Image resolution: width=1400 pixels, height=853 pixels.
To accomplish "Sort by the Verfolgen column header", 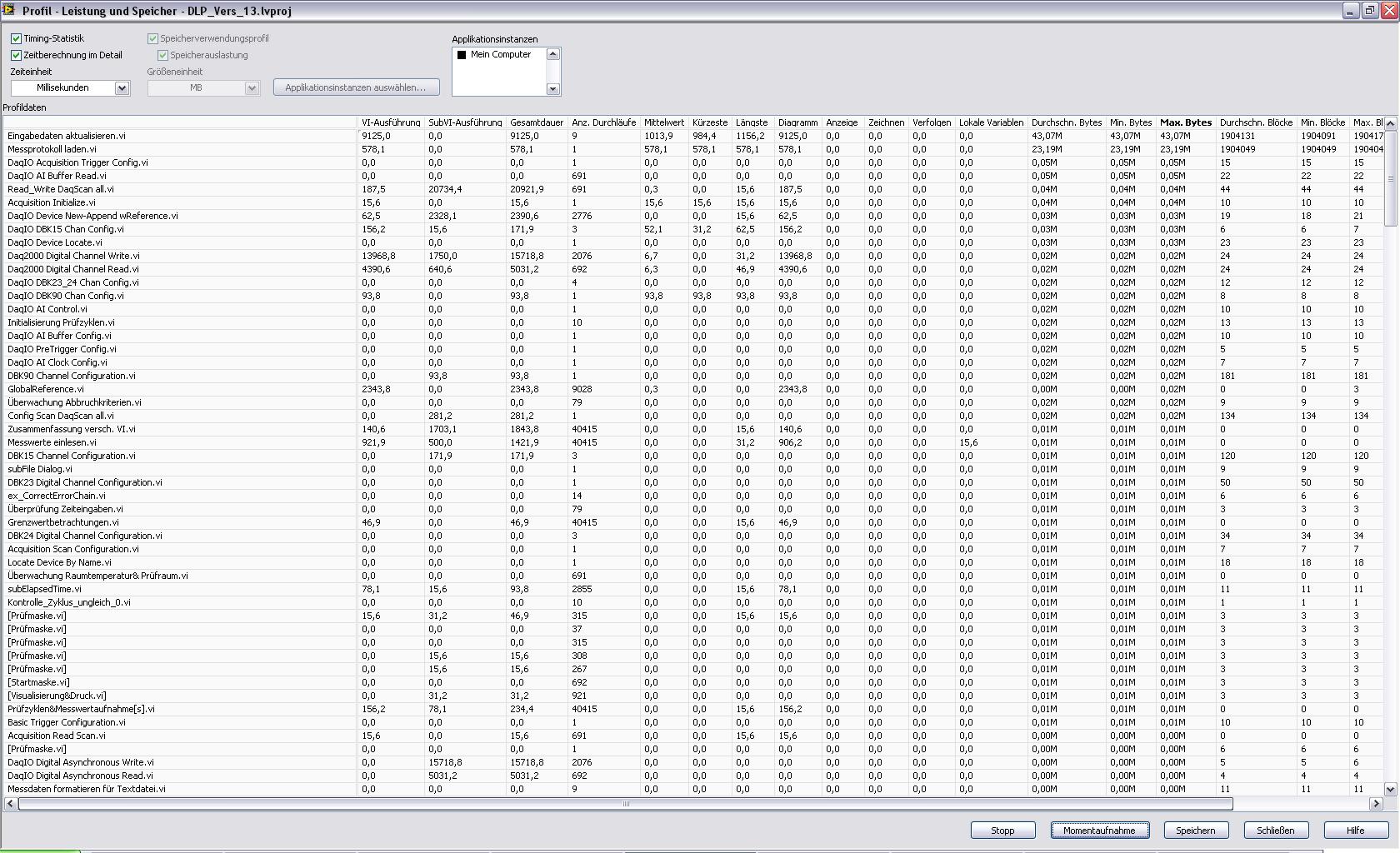I will (x=932, y=122).
